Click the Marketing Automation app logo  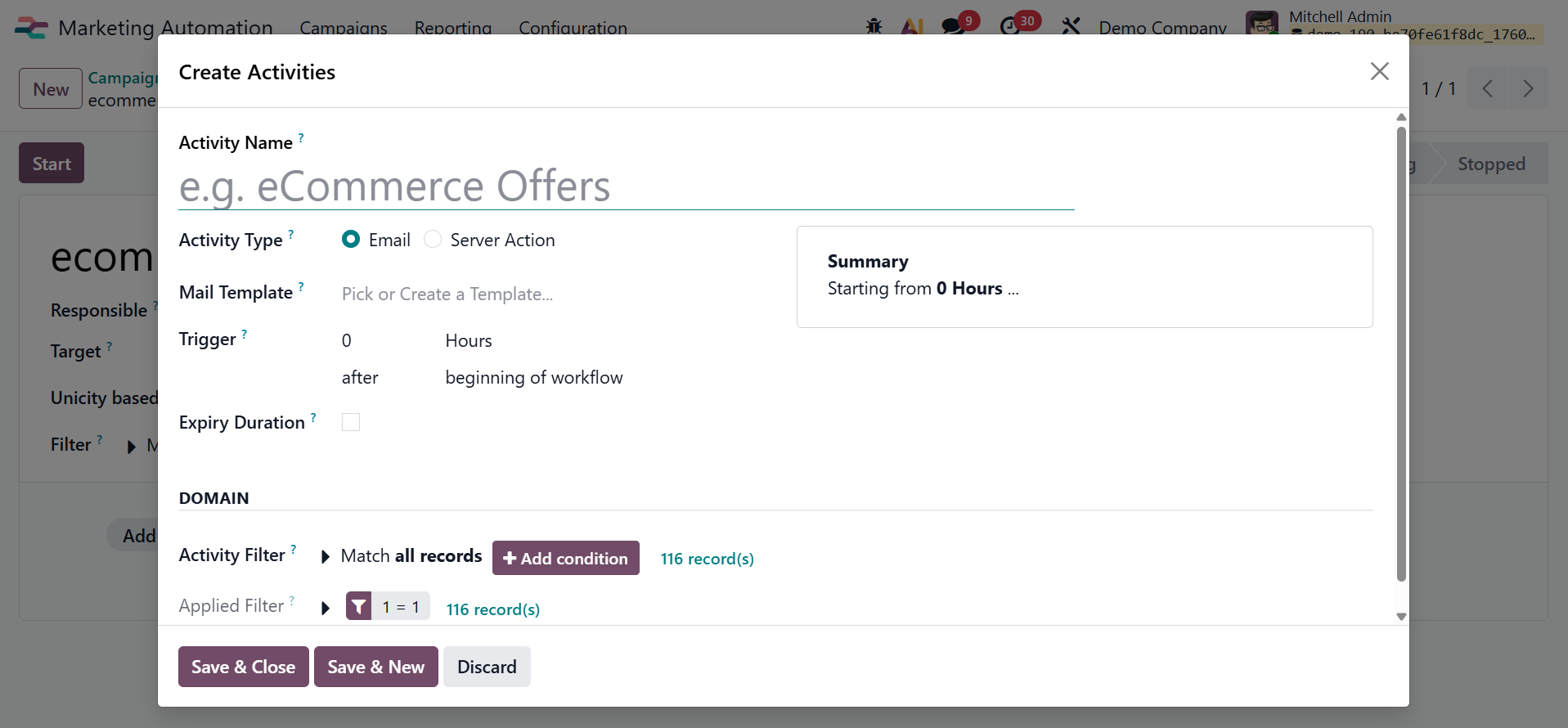pyautogui.click(x=31, y=28)
